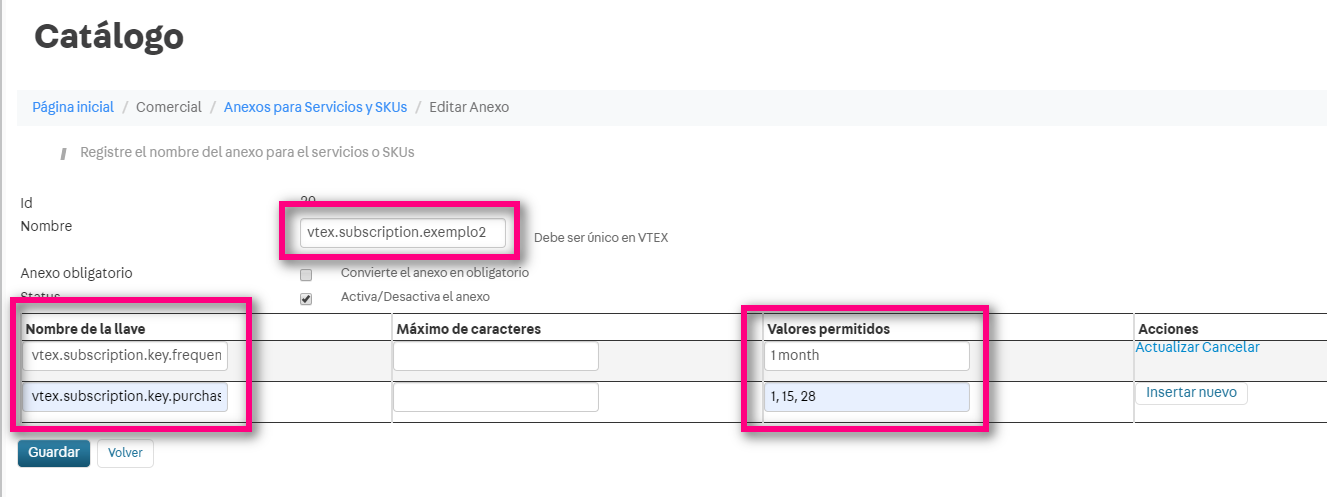Click the vtex.subscription.key.purchaseday key name field
Screen dimensions: 1327x497
[x=126, y=397]
